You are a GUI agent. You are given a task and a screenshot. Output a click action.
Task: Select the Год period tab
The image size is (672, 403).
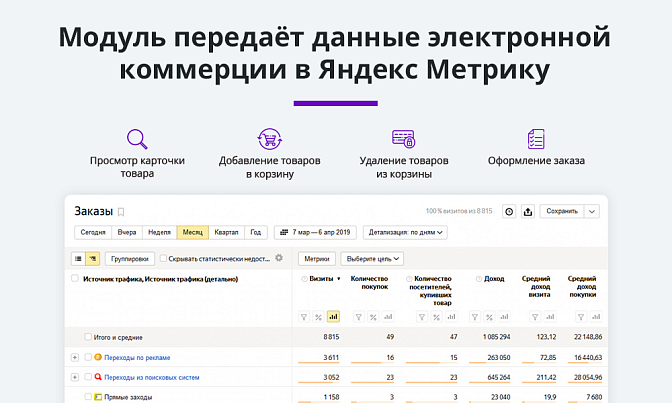click(256, 232)
